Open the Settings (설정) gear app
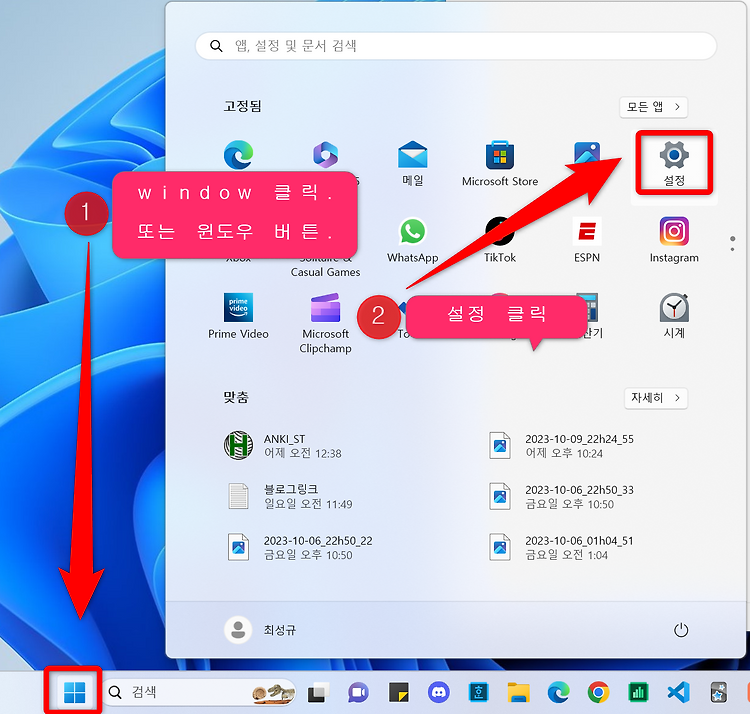 674,164
